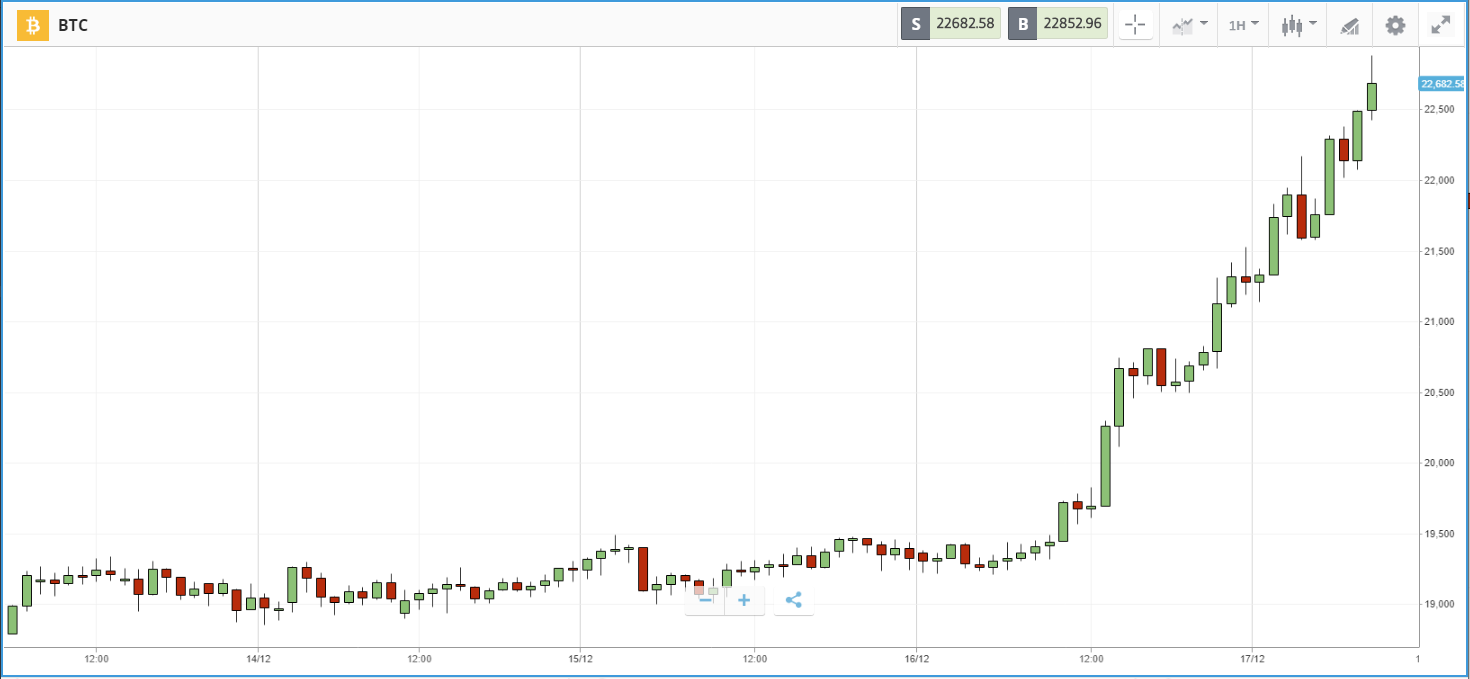Select the drawing tools pencil icon
Screen dimensions: 1470x679
[x=1350, y=26]
